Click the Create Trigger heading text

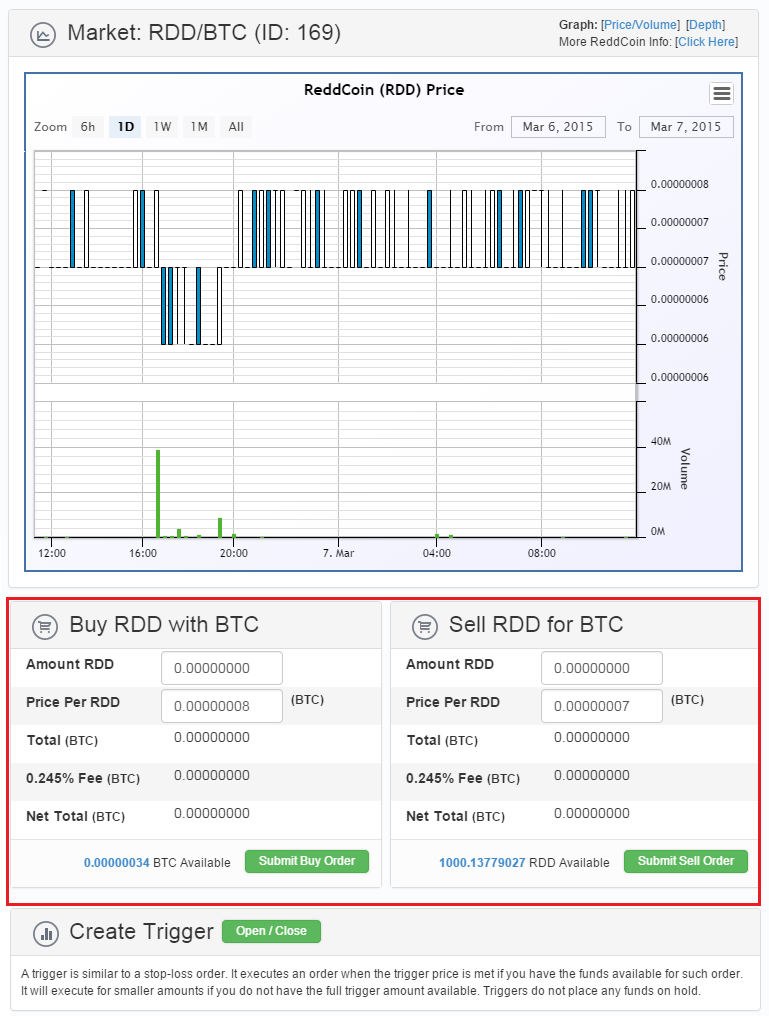click(142, 932)
